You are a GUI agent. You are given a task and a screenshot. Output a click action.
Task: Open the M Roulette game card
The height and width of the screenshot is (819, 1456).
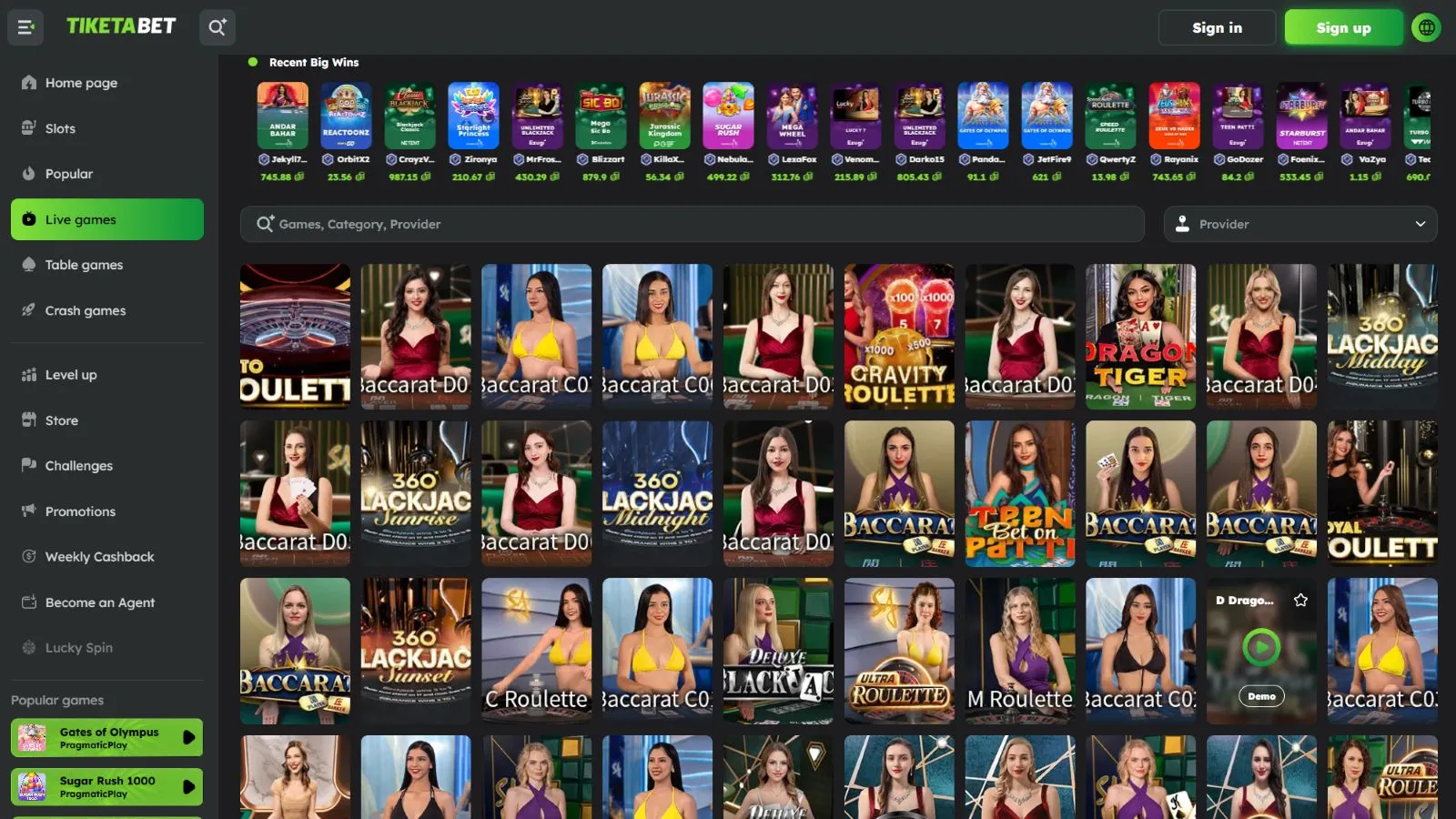[1020, 651]
